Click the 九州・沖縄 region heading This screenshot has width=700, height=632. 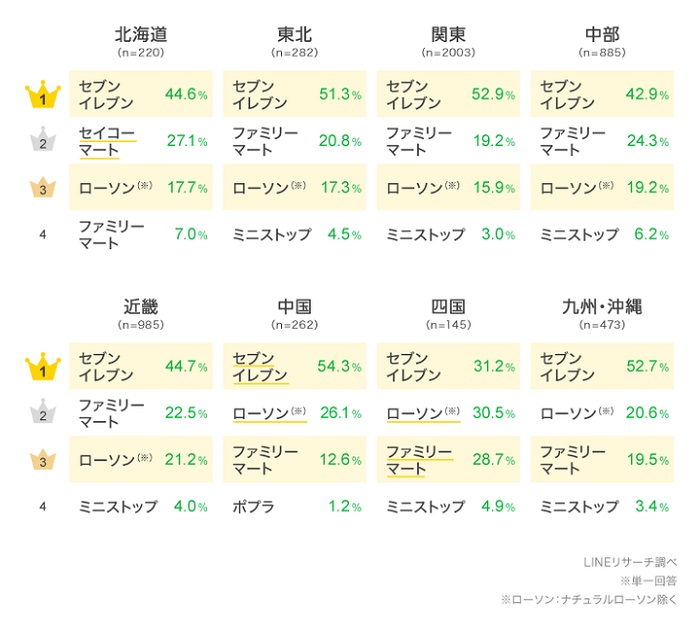coord(602,306)
